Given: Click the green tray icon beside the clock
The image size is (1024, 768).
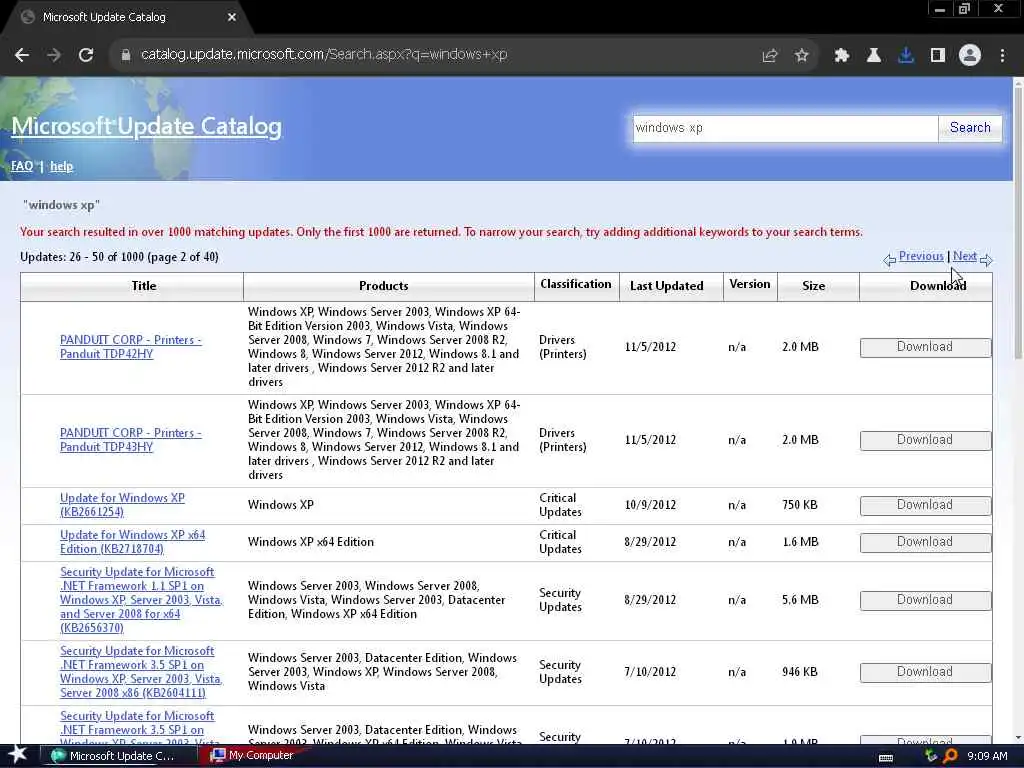Looking at the screenshot, I should [931, 756].
